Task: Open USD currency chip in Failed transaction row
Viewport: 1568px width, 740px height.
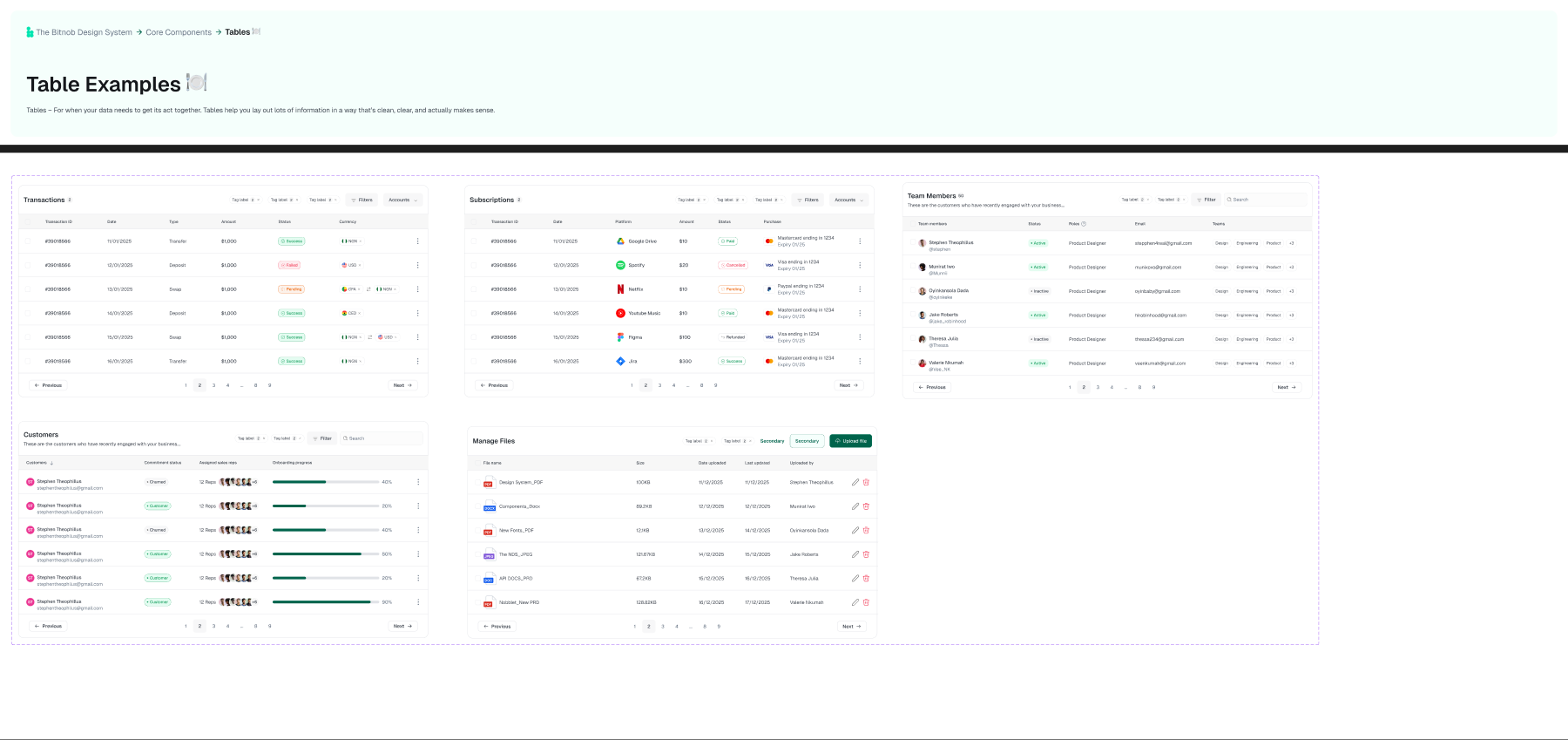Action: coord(352,265)
